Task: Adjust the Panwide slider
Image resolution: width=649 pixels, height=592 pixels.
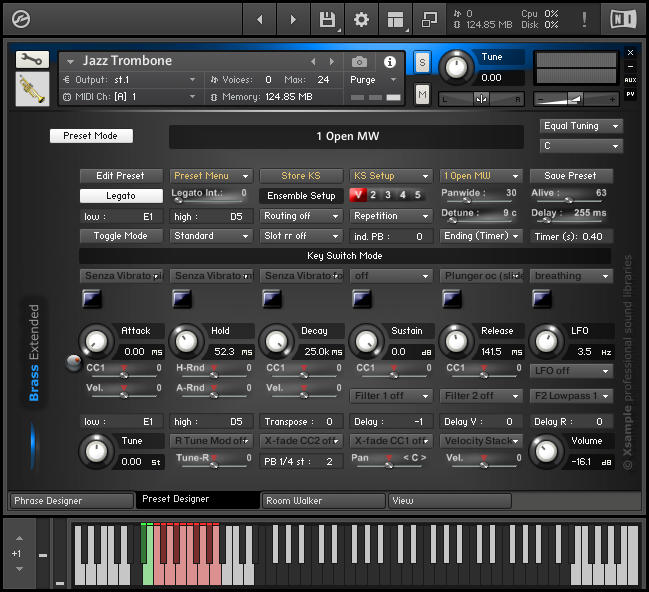Action: [x=478, y=200]
